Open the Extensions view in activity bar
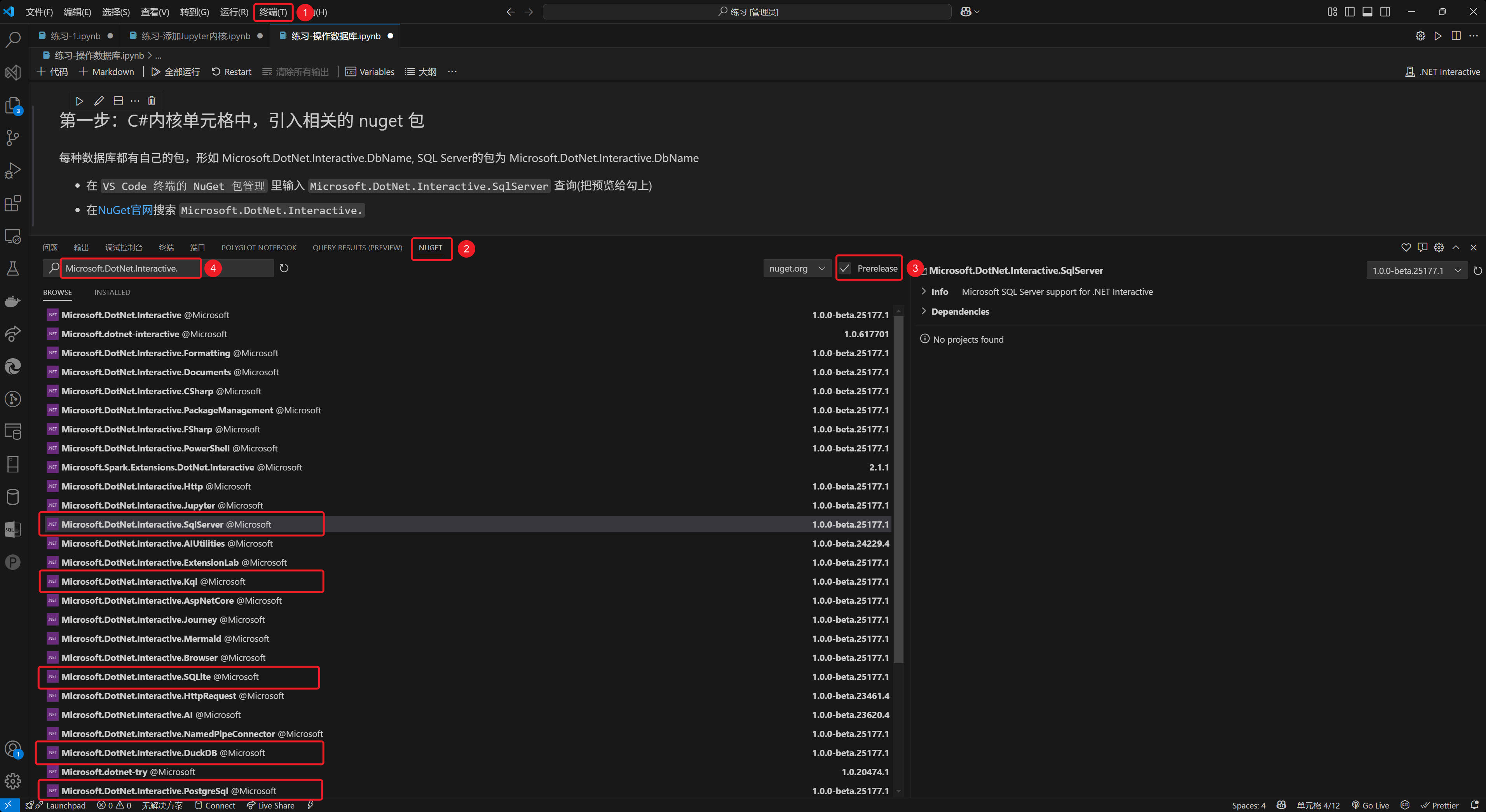 tap(13, 204)
